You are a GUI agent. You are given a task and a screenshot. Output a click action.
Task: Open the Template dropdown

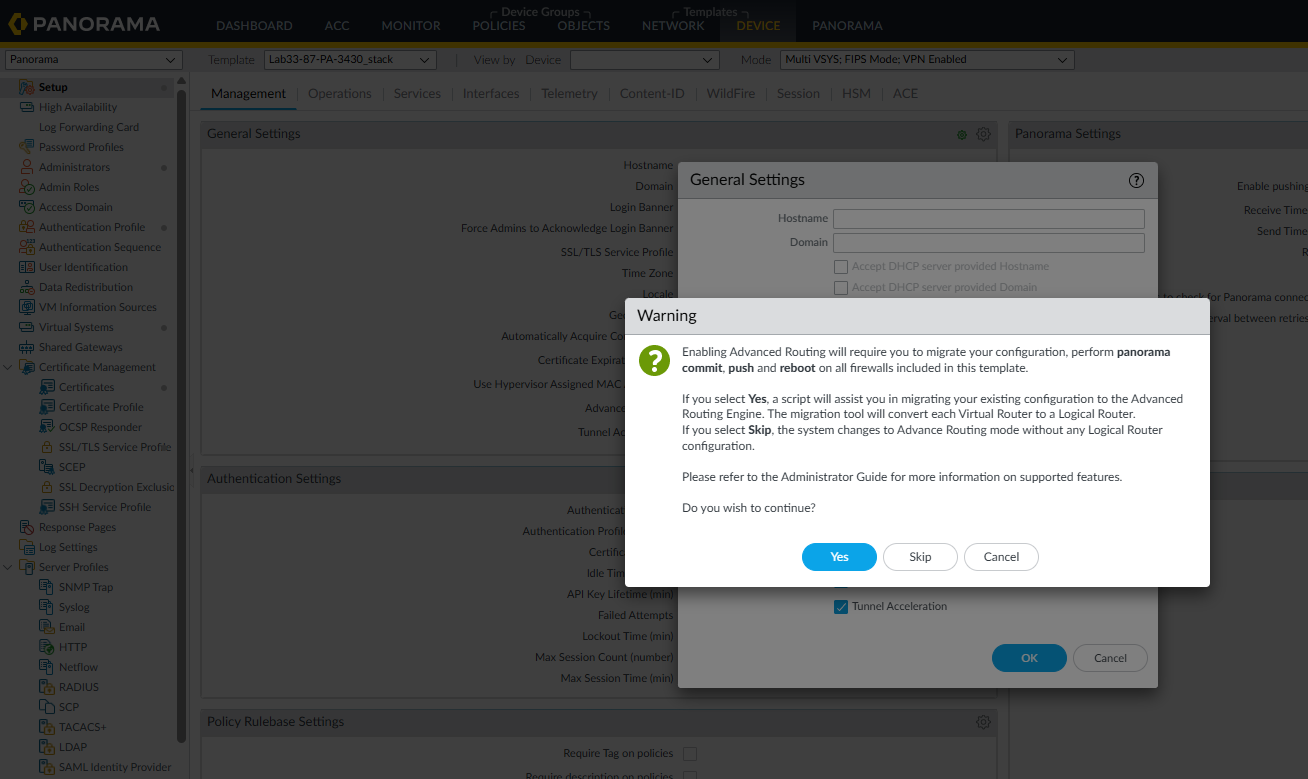[x=350, y=60]
